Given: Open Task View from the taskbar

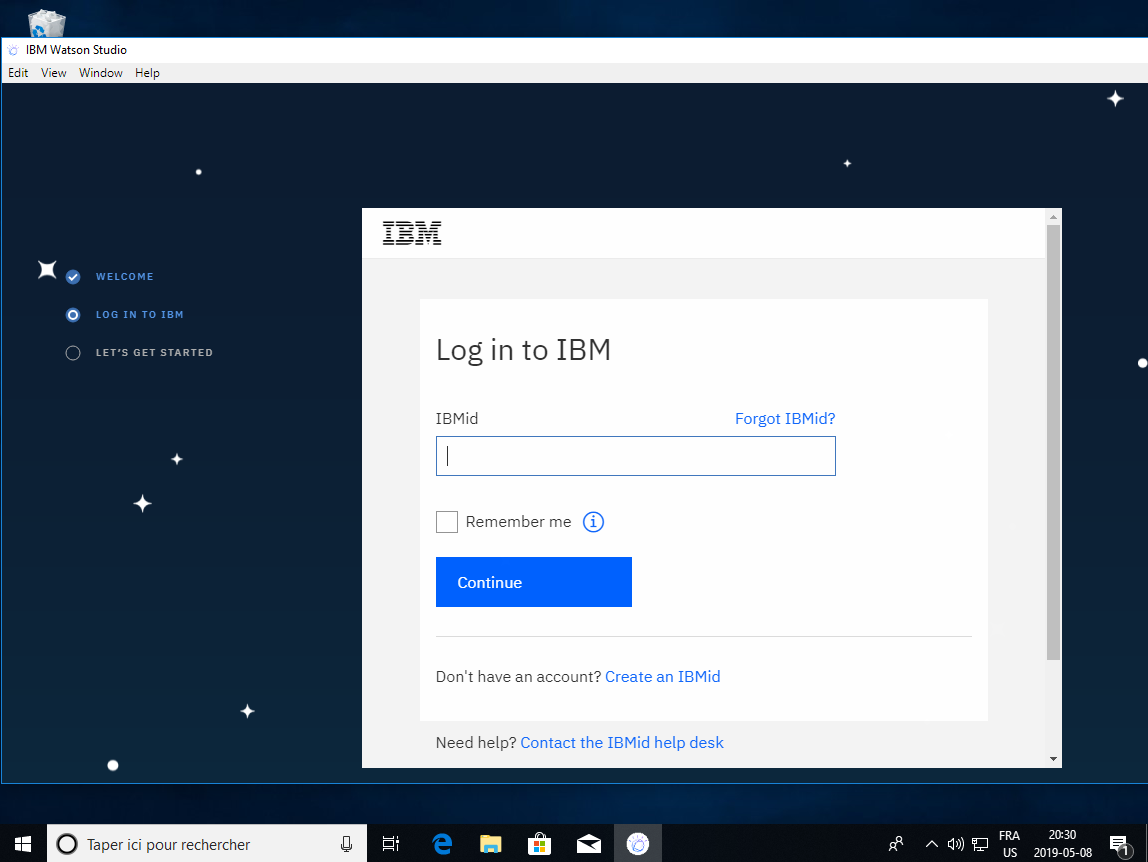Looking at the screenshot, I should coord(391,844).
